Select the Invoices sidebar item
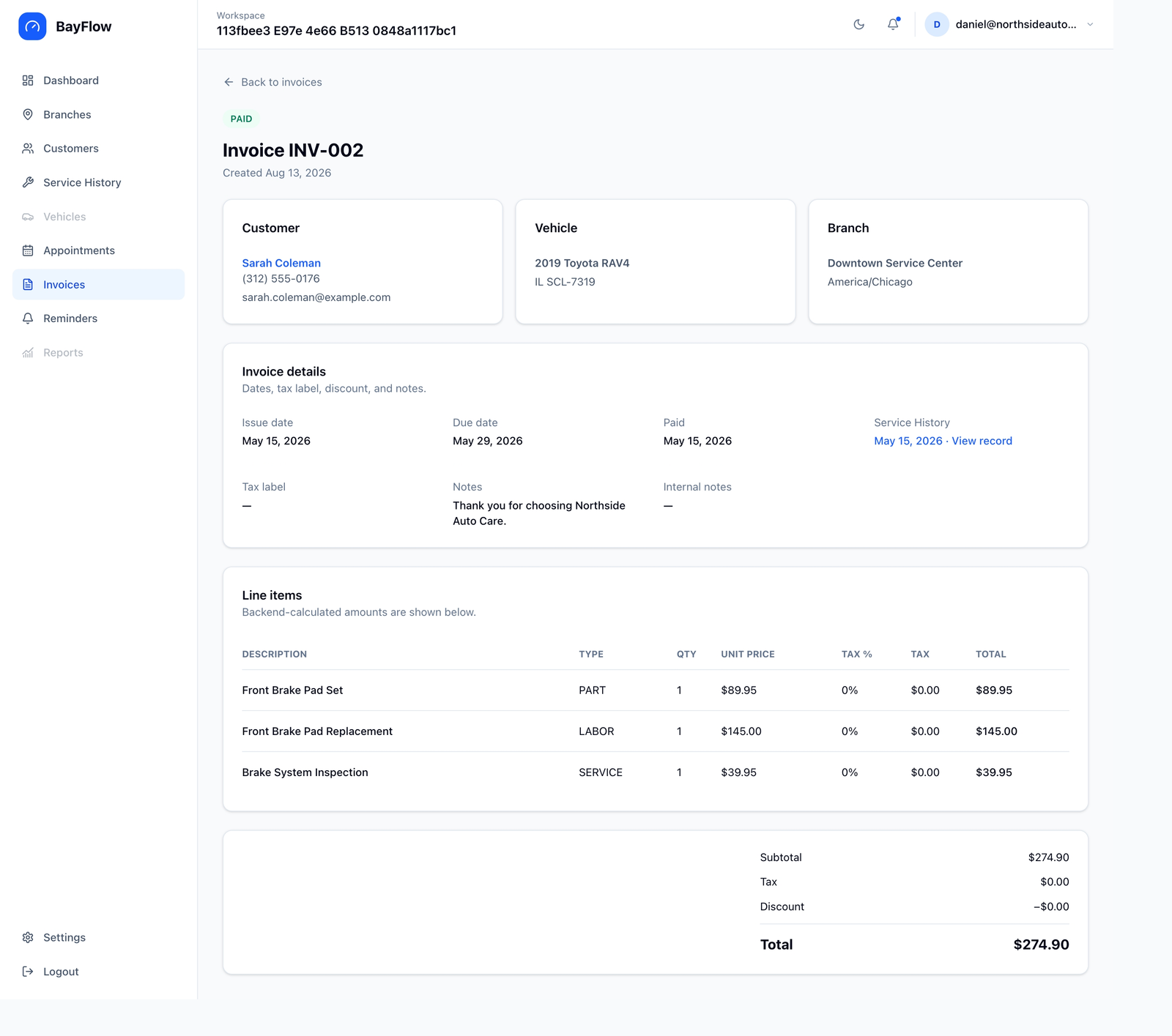Image resolution: width=1172 pixels, height=1036 pixels. tap(98, 285)
